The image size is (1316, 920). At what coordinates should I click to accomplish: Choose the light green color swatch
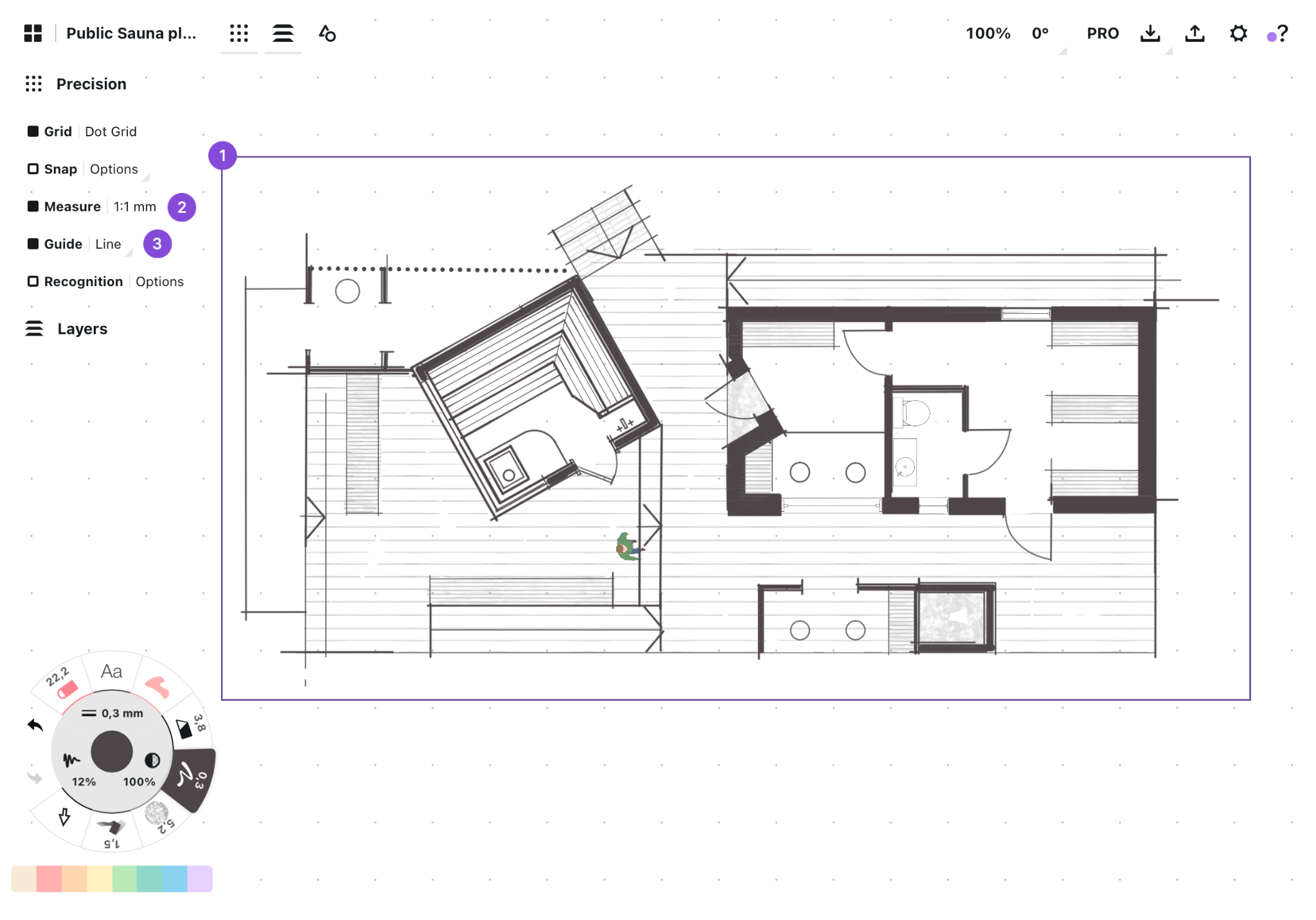point(125,878)
